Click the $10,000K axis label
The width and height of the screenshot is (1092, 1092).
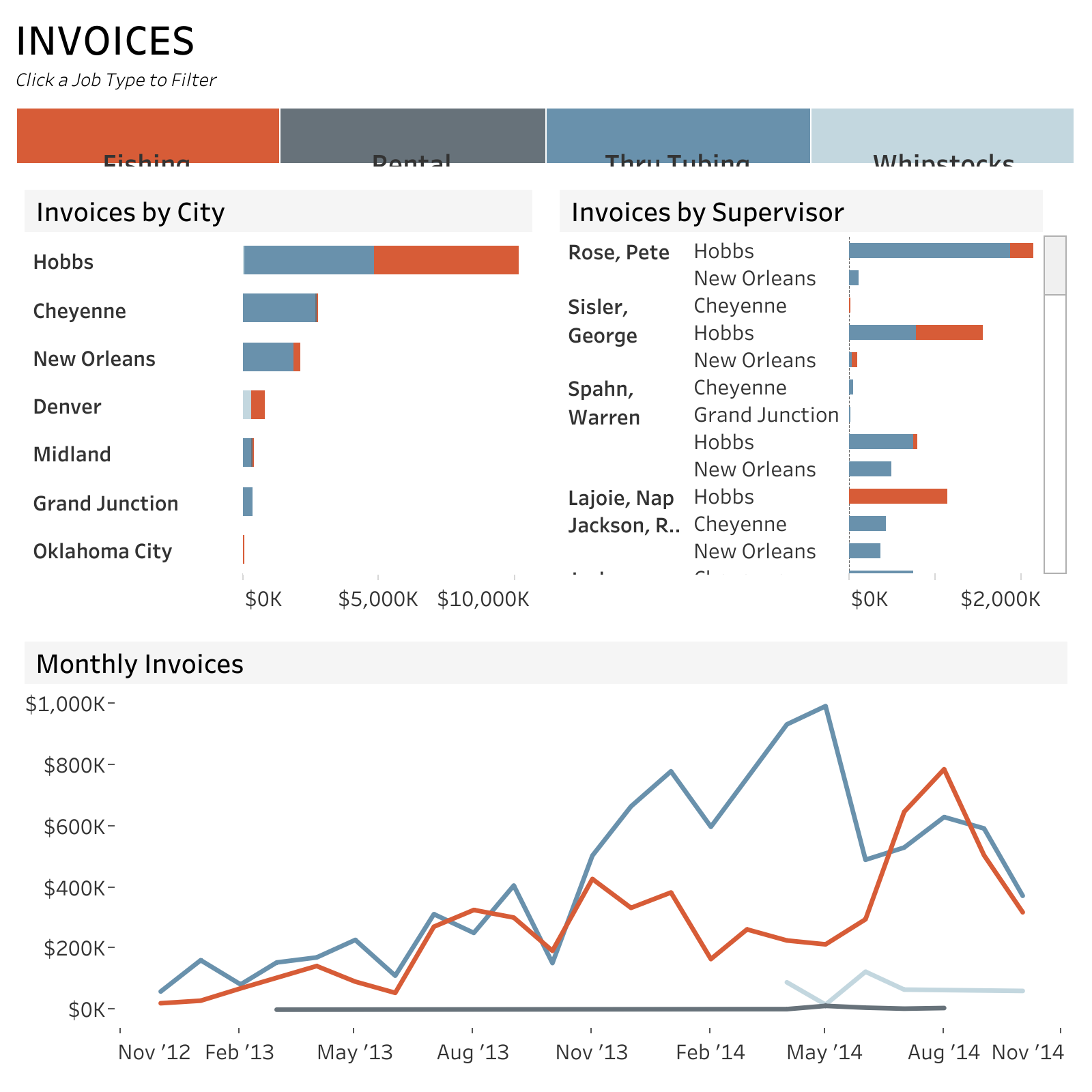tap(483, 599)
